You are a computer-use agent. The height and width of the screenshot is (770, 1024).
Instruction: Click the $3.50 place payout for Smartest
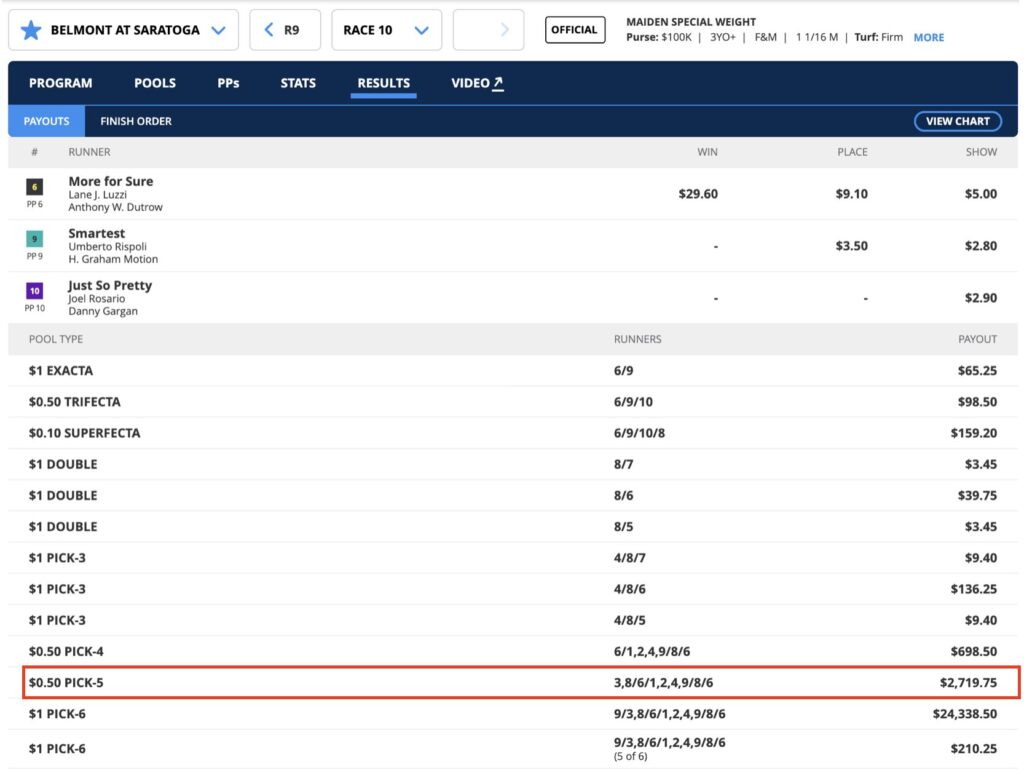pyautogui.click(x=852, y=246)
